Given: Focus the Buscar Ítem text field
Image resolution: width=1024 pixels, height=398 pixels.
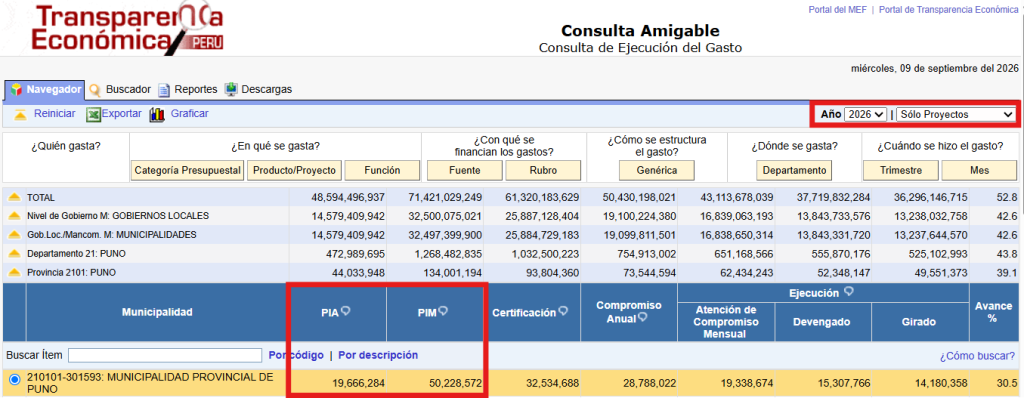Looking at the screenshot, I should coord(165,356).
